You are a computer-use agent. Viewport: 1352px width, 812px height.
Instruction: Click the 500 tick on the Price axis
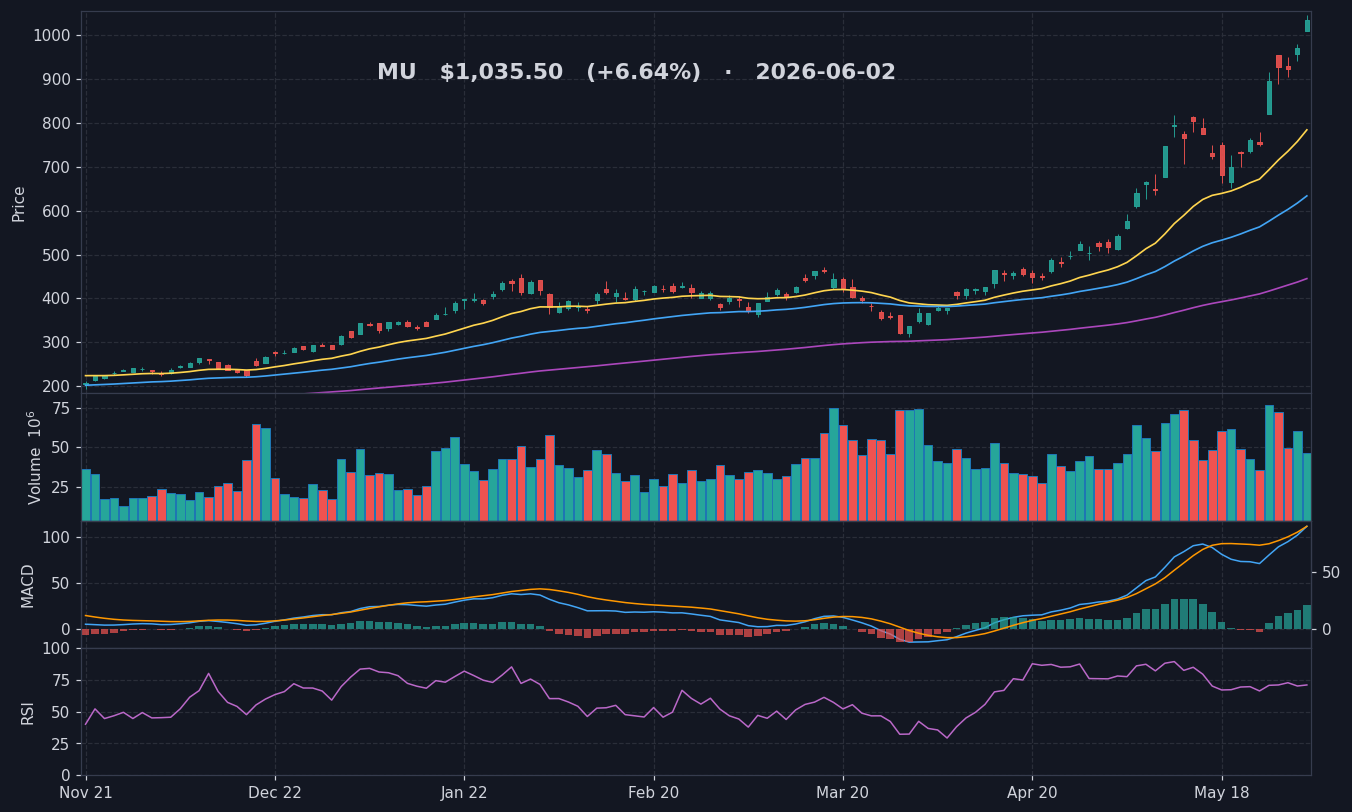tap(56, 255)
